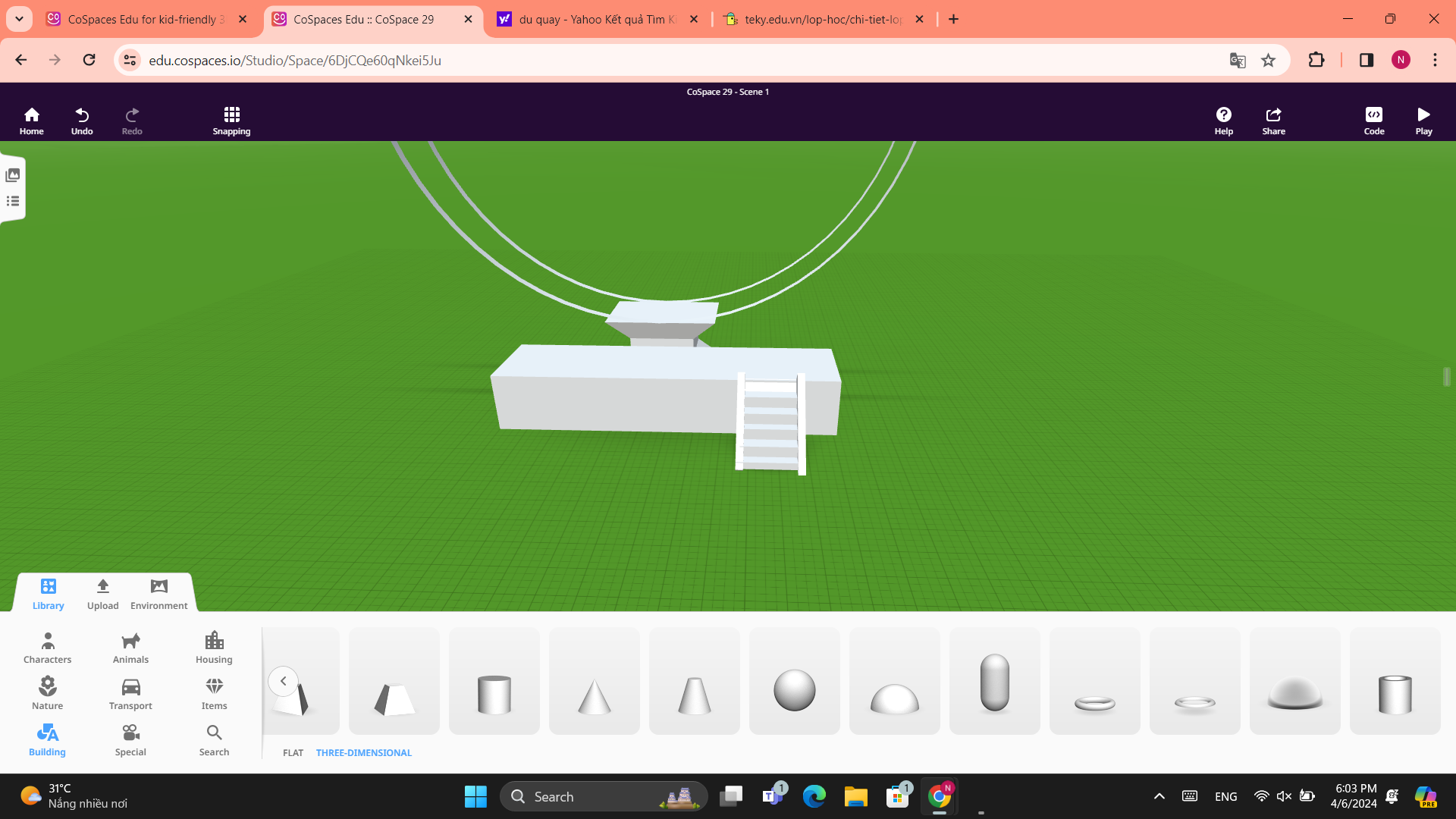Pick the truncated cone shape
This screenshot has height=819, width=1456.
coord(695,681)
